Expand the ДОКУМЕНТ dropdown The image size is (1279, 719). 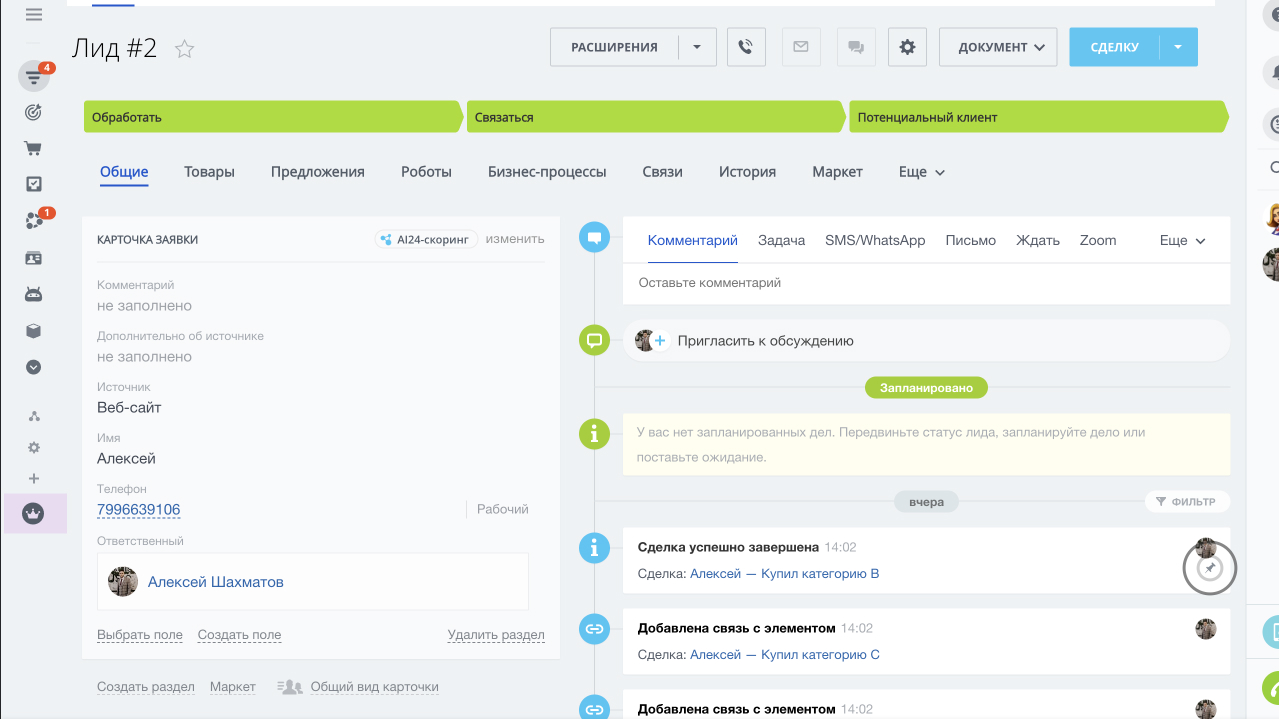tap(997, 47)
